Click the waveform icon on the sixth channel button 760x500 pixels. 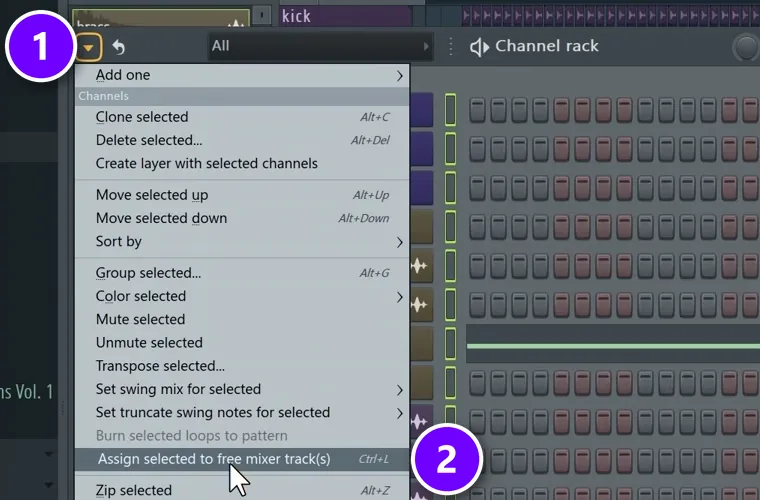point(419,305)
